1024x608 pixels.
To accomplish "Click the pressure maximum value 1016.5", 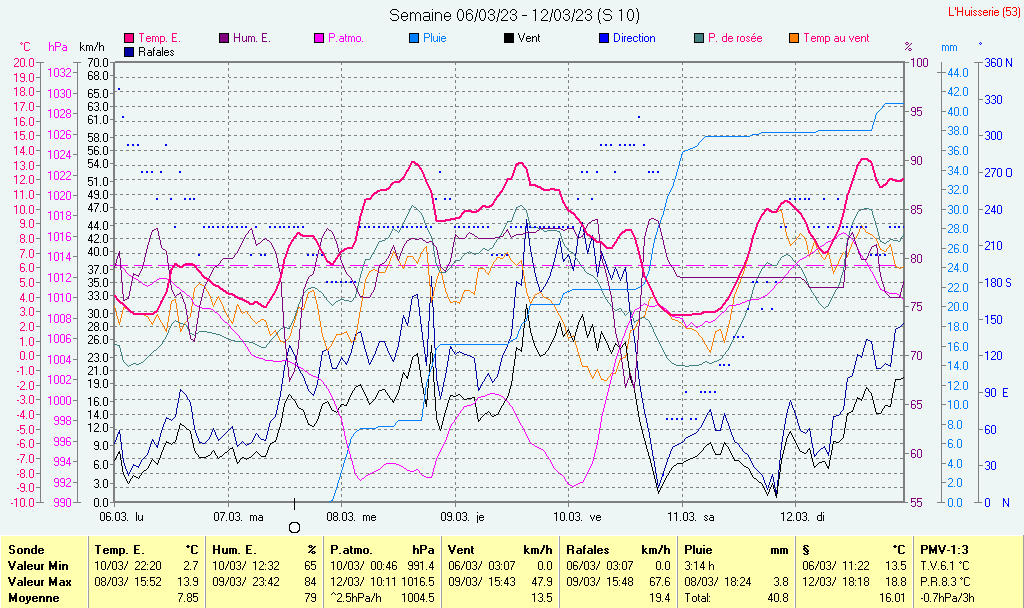I will [417, 581].
